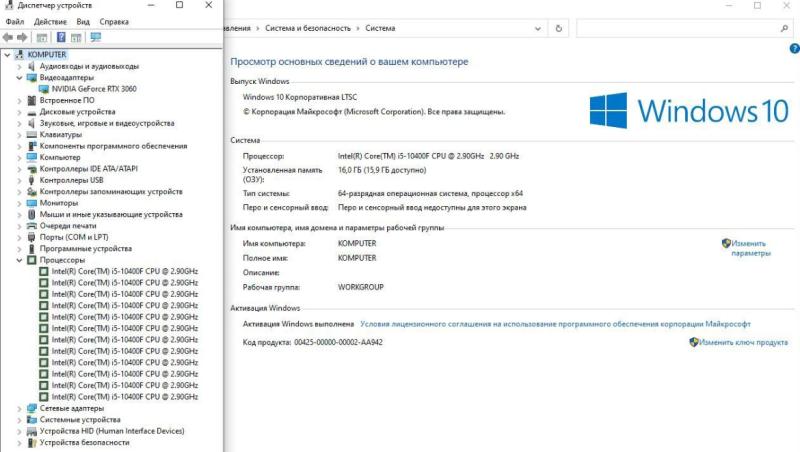Click the Аудиовходы speaker icon
This screenshot has width=800, height=452.
(x=32, y=66)
